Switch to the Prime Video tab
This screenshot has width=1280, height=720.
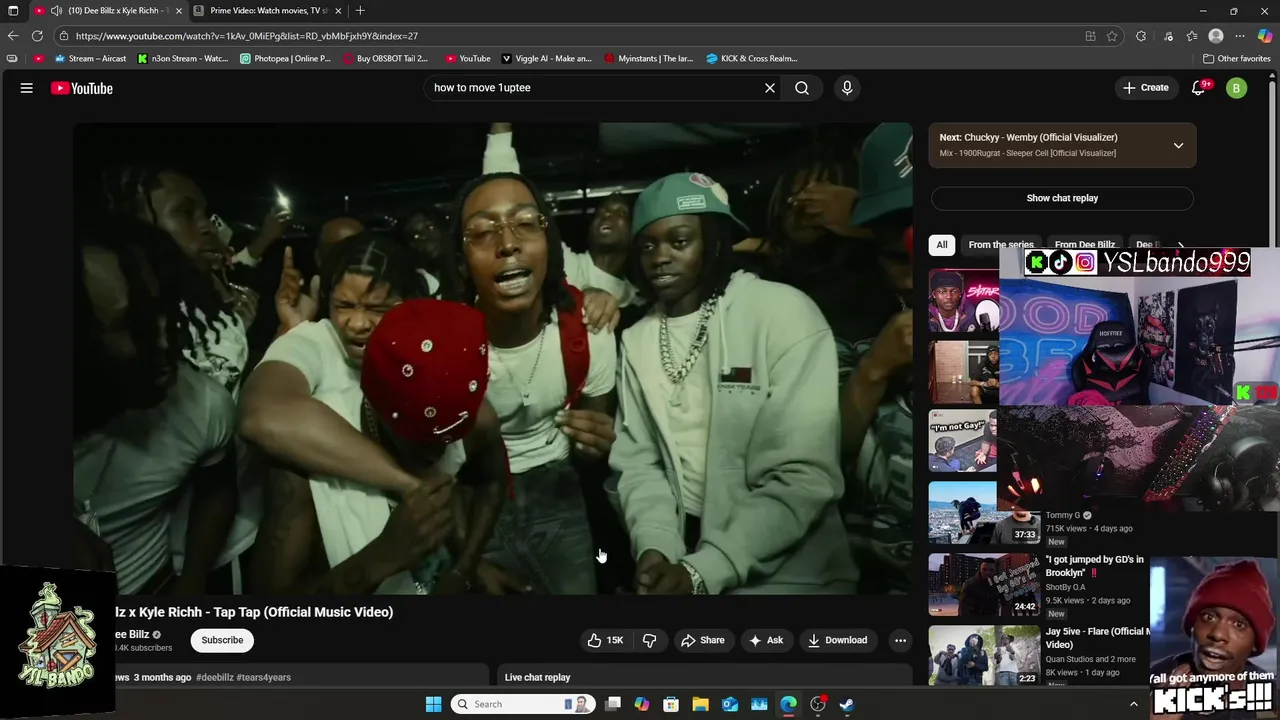coord(268,11)
